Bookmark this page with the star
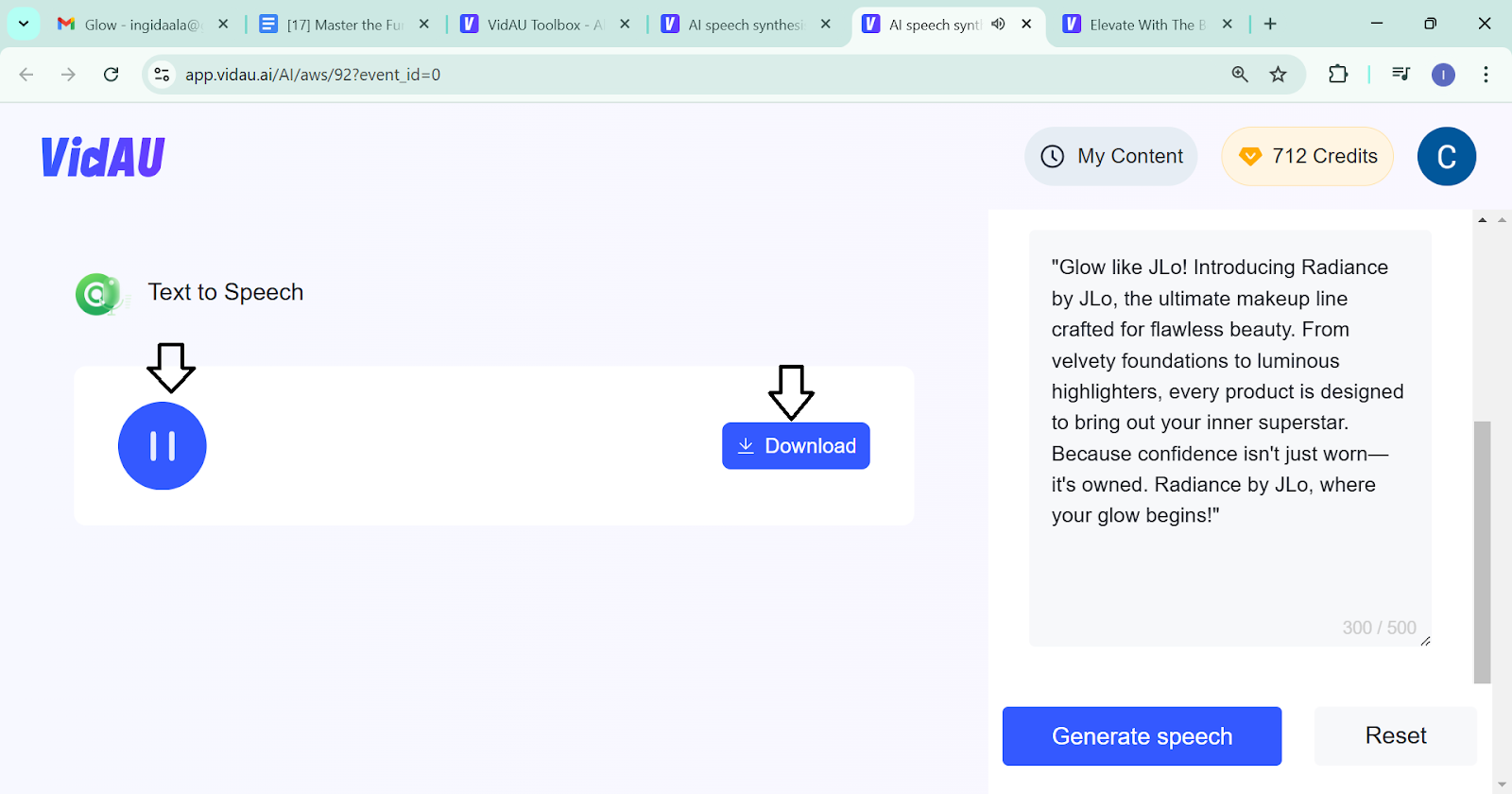This screenshot has height=794, width=1512. click(1279, 75)
